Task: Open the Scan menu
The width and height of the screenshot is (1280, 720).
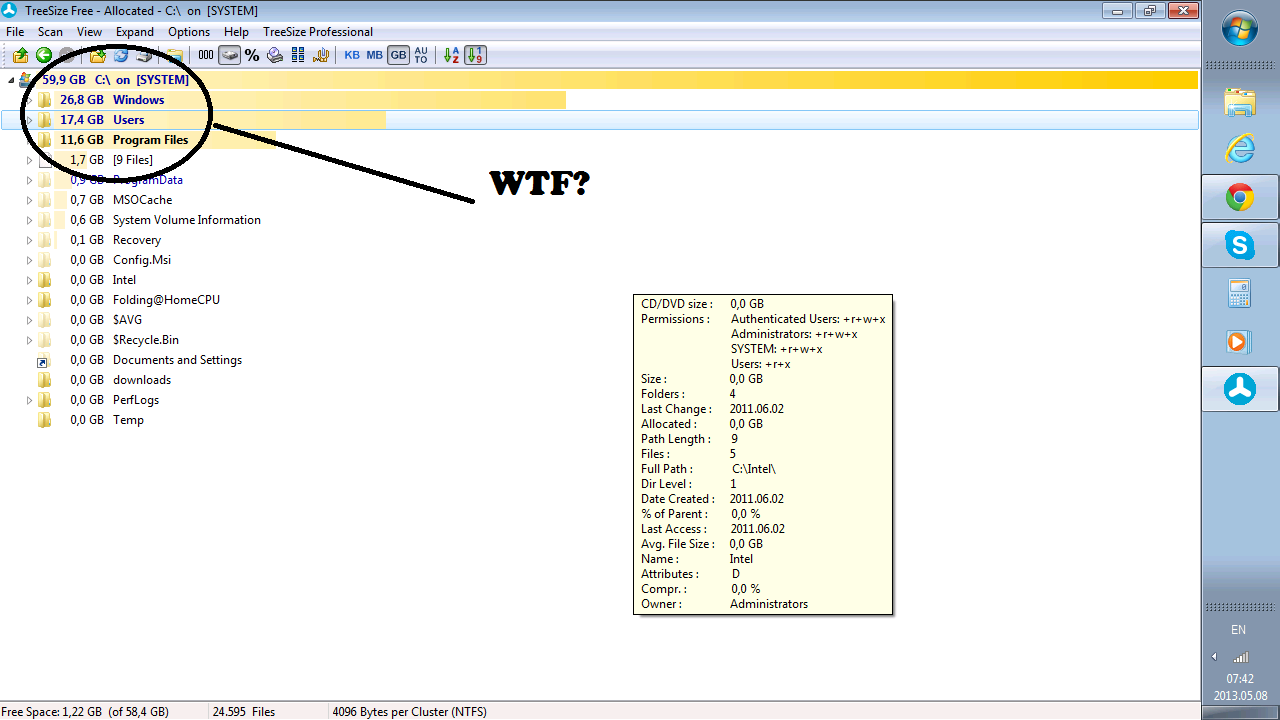Action: [50, 32]
